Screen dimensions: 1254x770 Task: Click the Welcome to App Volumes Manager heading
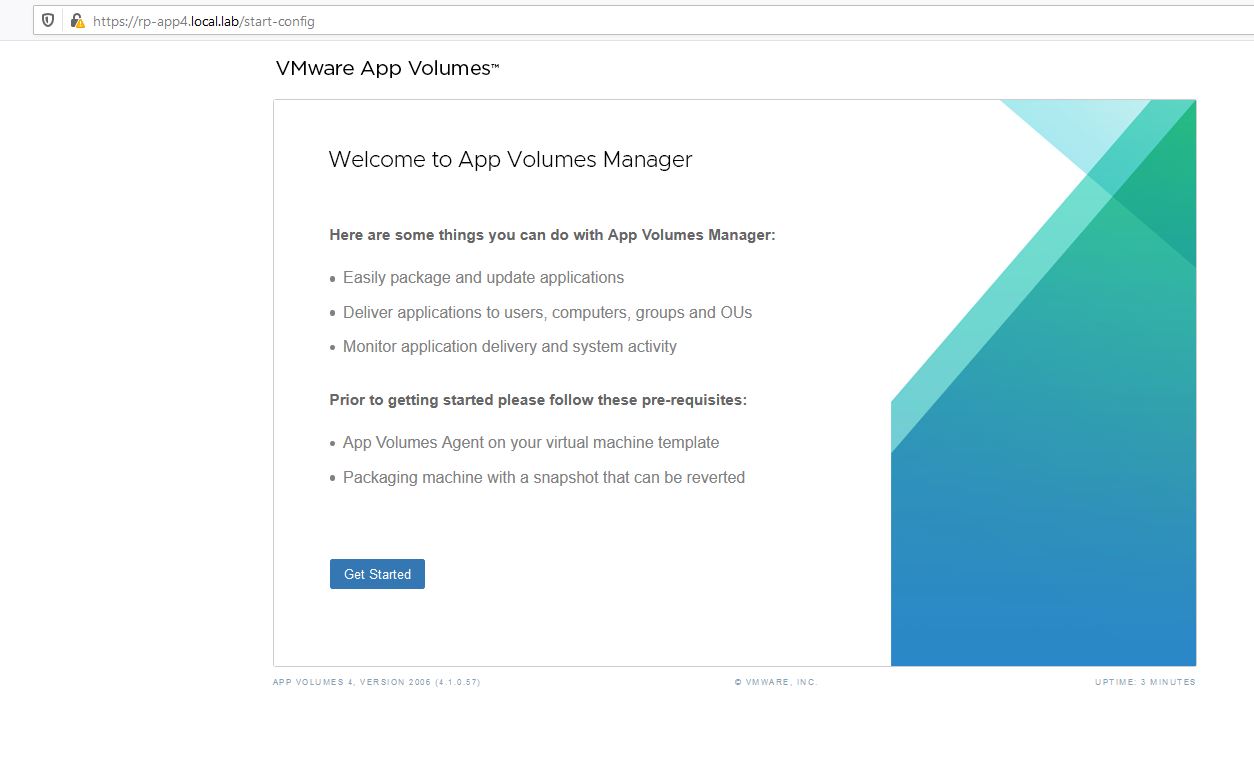(x=510, y=159)
